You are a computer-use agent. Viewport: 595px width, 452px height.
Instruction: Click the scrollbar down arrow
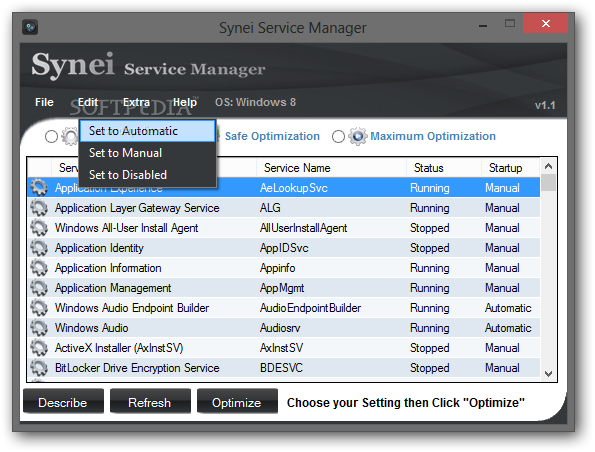click(x=548, y=373)
